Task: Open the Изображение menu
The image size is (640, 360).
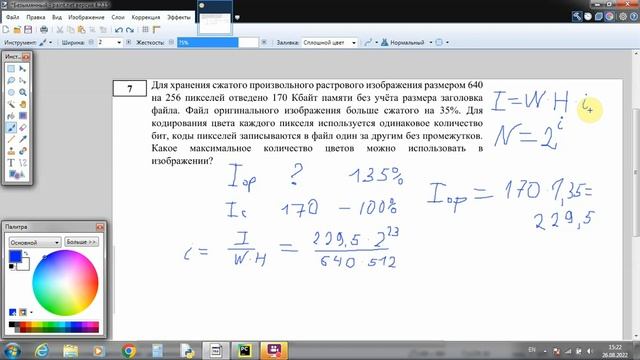Action: tap(86, 17)
